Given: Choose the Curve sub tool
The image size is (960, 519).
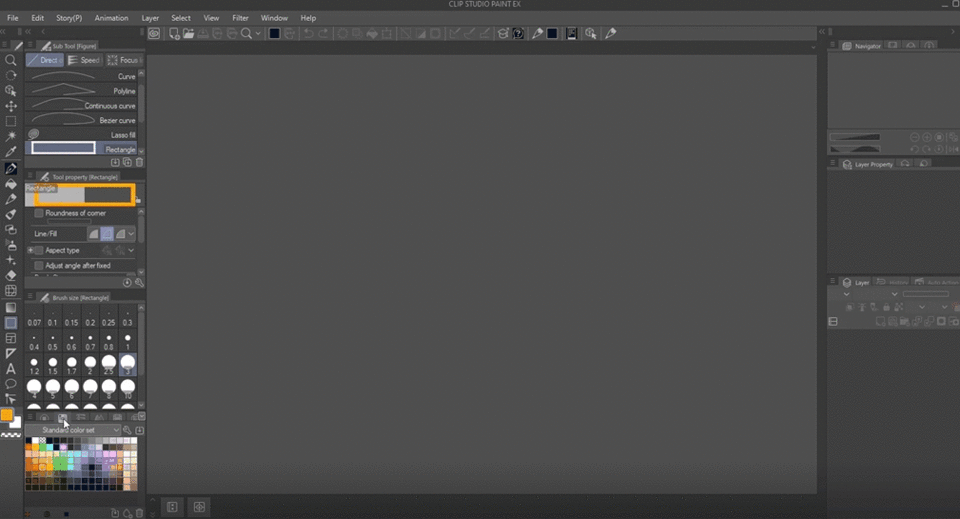Looking at the screenshot, I should pos(81,76).
